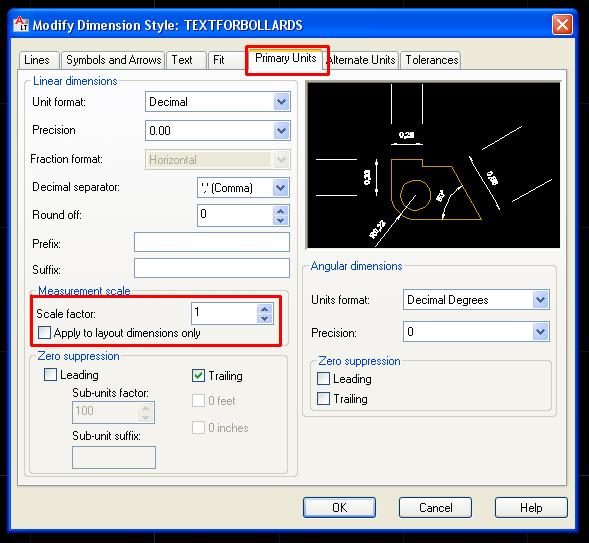Decrease the Scale factor with down arrow
Image resolution: width=589 pixels, height=543 pixels.
[265, 318]
